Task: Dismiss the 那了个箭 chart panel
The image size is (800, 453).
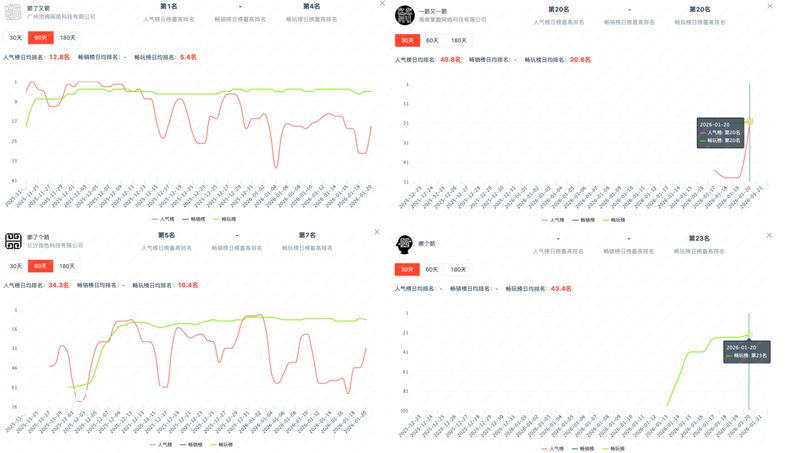Action: [377, 233]
